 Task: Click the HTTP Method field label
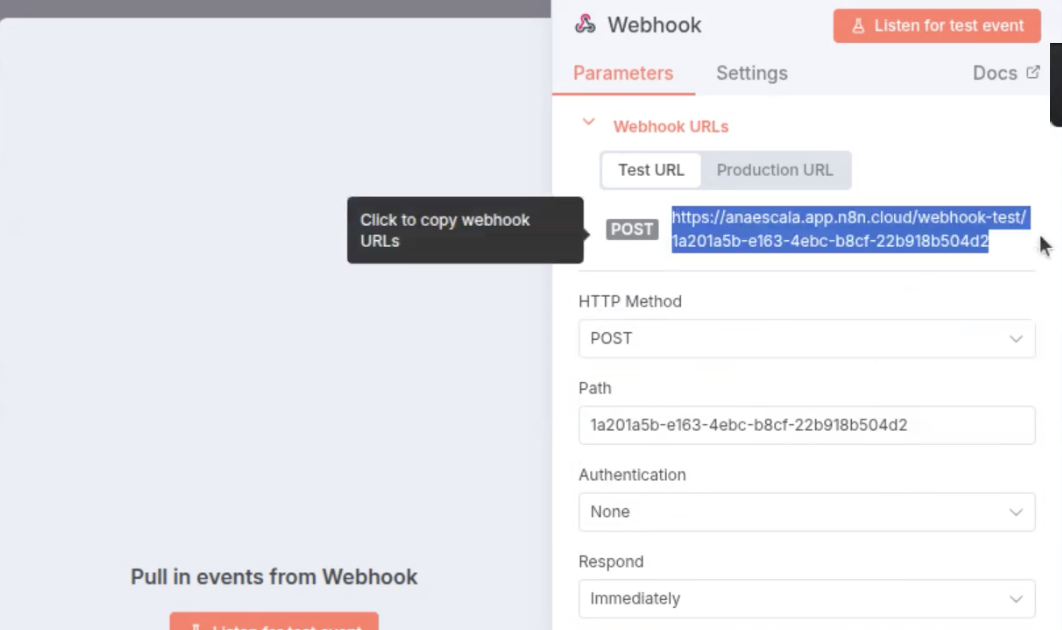pyautogui.click(x=630, y=301)
